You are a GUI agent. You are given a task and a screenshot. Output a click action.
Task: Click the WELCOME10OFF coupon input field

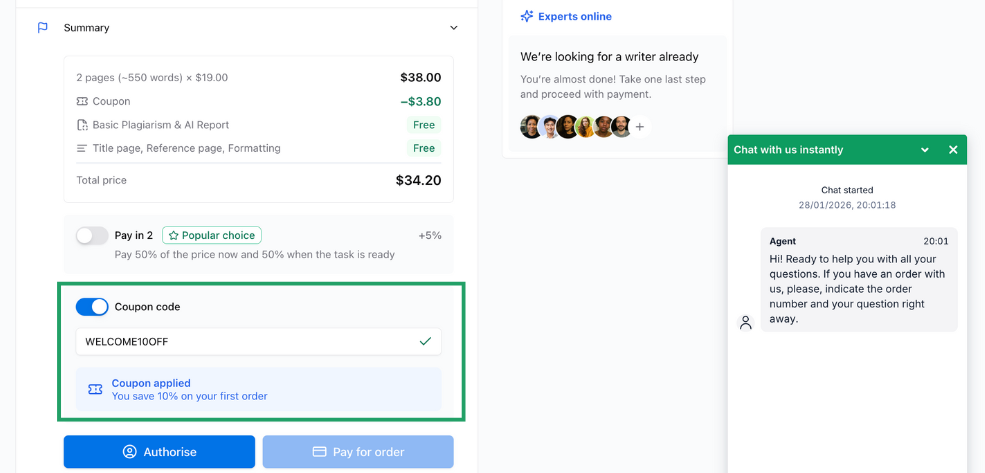point(245,341)
